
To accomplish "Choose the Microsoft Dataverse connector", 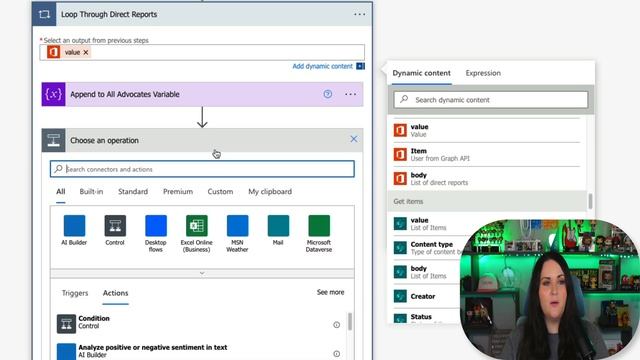I will point(319,233).
